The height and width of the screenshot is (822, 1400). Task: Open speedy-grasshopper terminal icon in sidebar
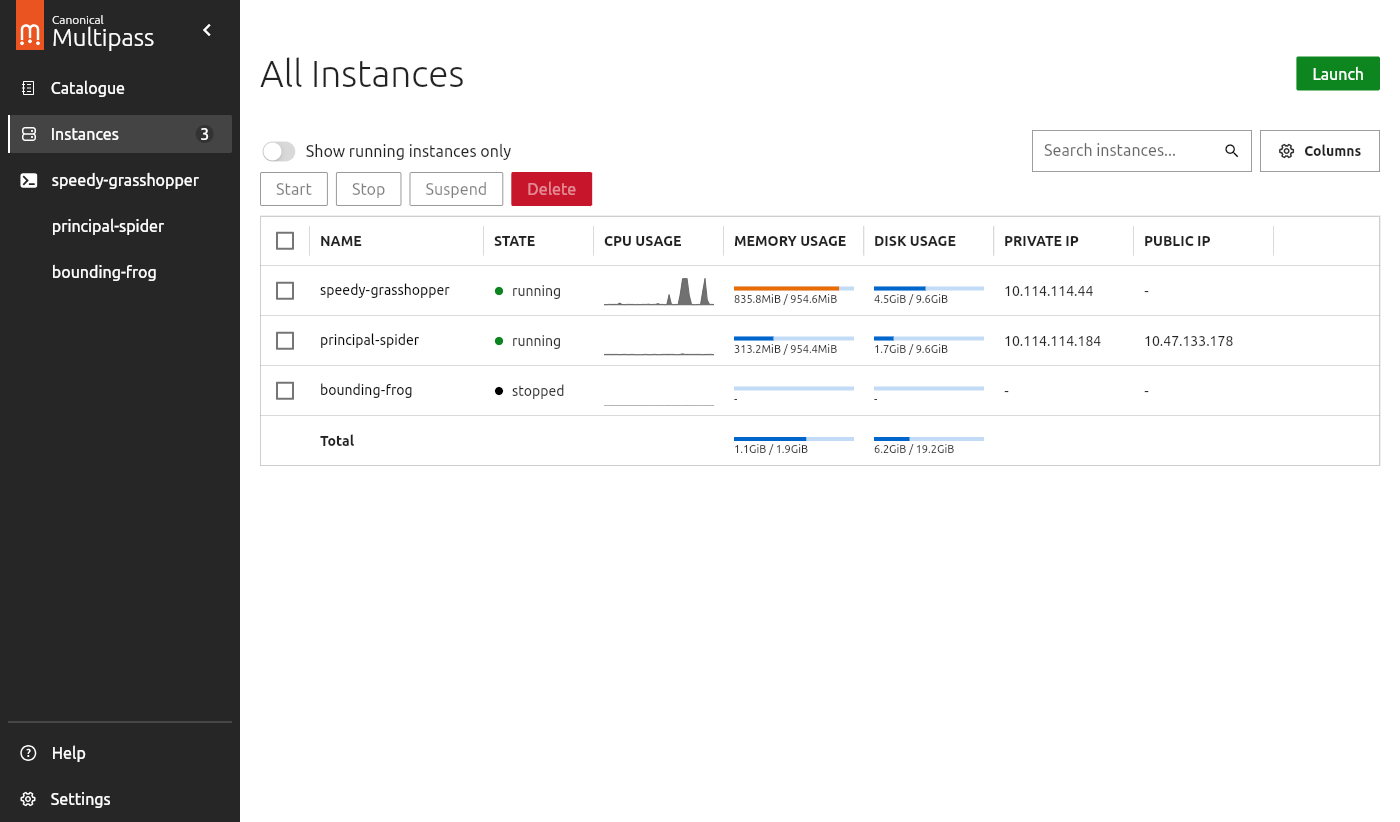[x=29, y=181]
